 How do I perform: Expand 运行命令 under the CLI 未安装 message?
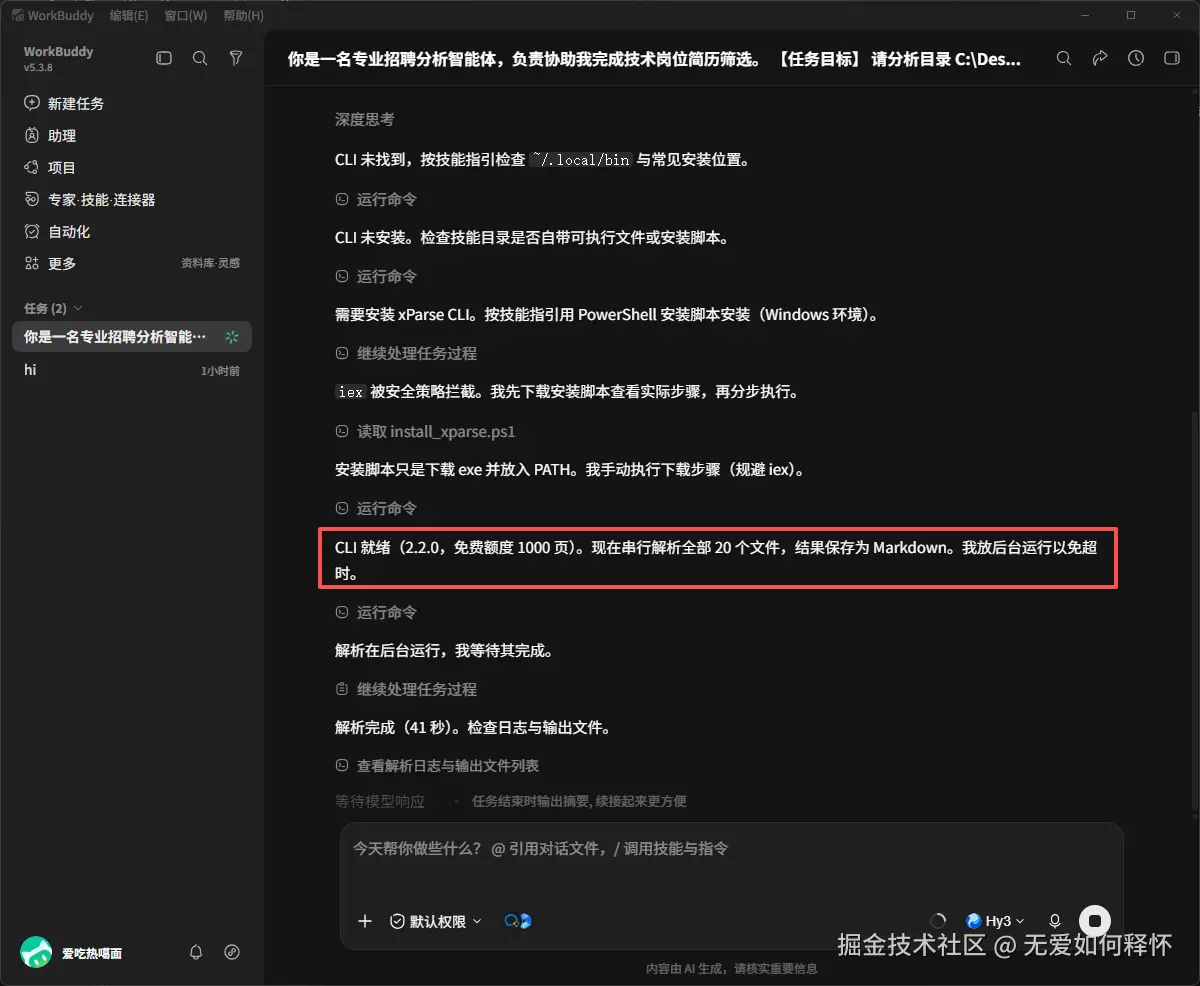click(376, 276)
